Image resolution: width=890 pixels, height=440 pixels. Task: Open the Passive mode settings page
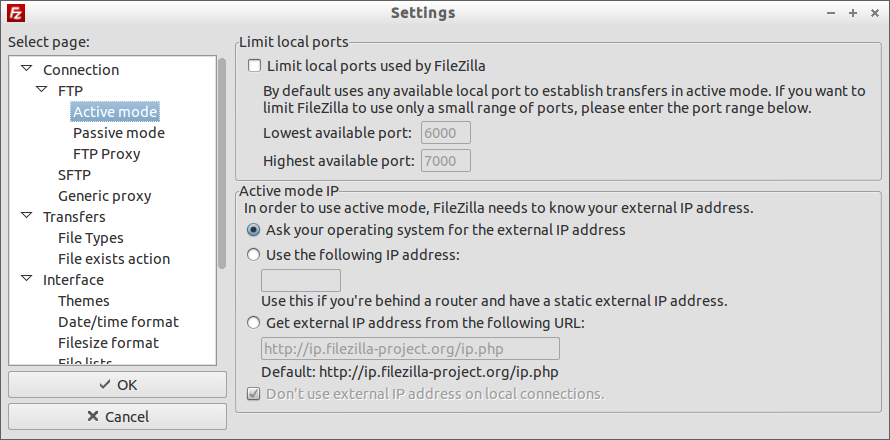[x=119, y=133]
